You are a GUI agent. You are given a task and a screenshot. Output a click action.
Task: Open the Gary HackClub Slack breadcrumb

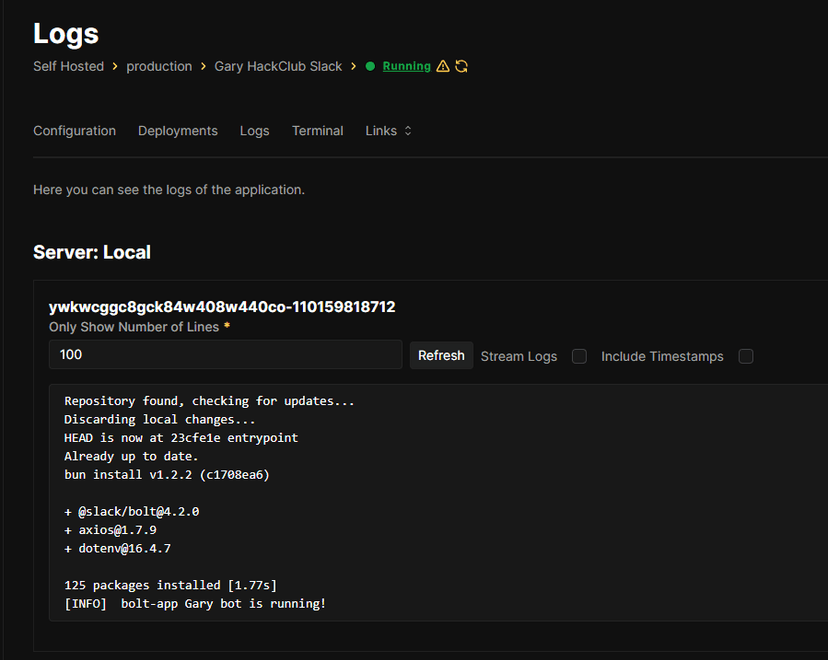point(278,67)
